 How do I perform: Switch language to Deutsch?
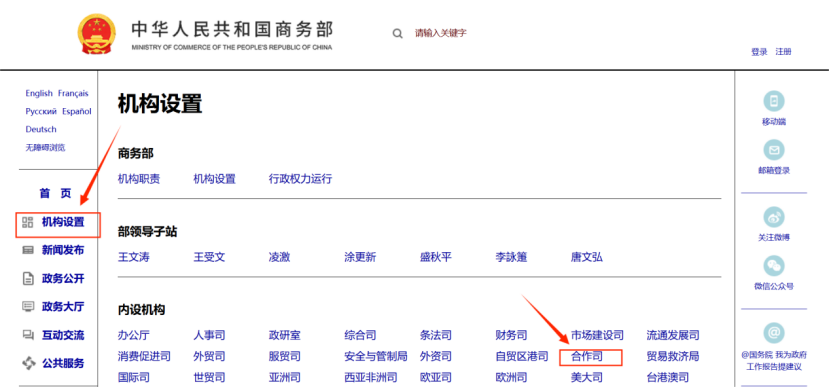coord(41,129)
